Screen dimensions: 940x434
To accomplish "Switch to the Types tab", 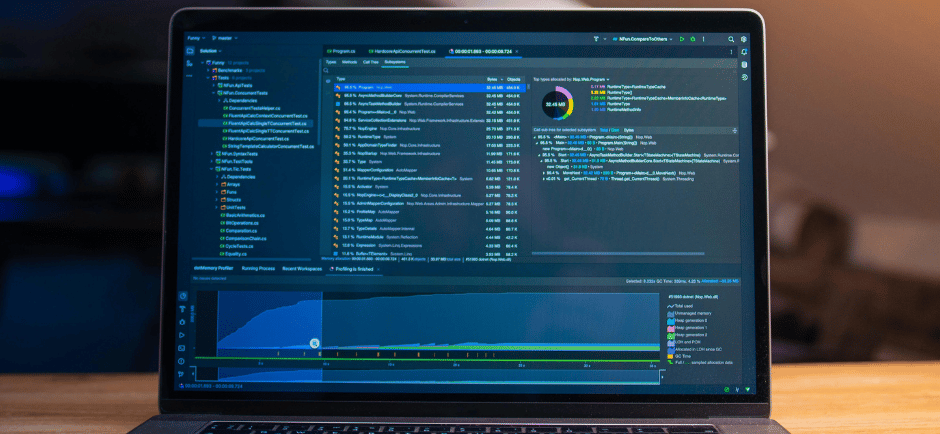I will pos(331,62).
